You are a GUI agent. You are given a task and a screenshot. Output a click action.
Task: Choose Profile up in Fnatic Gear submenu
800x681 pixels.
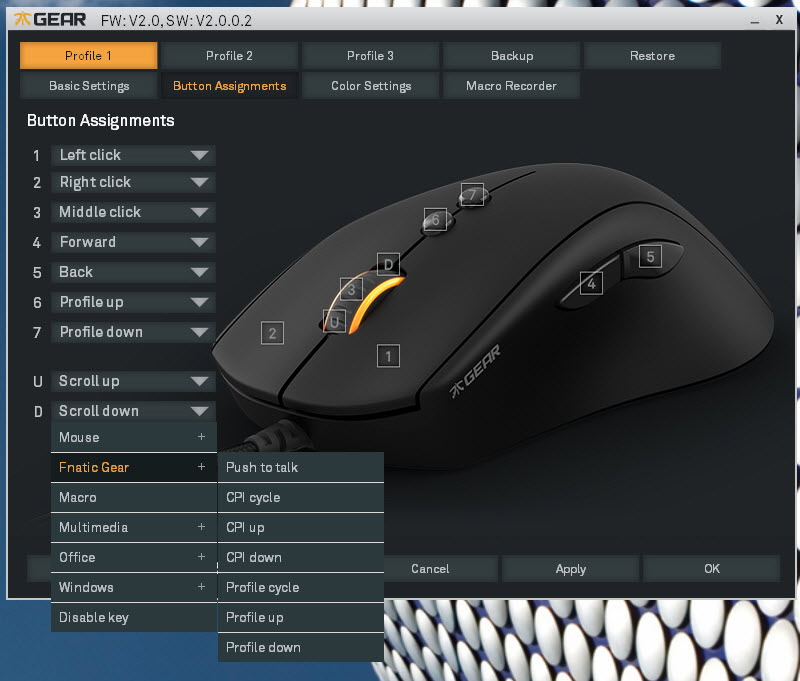(x=301, y=617)
